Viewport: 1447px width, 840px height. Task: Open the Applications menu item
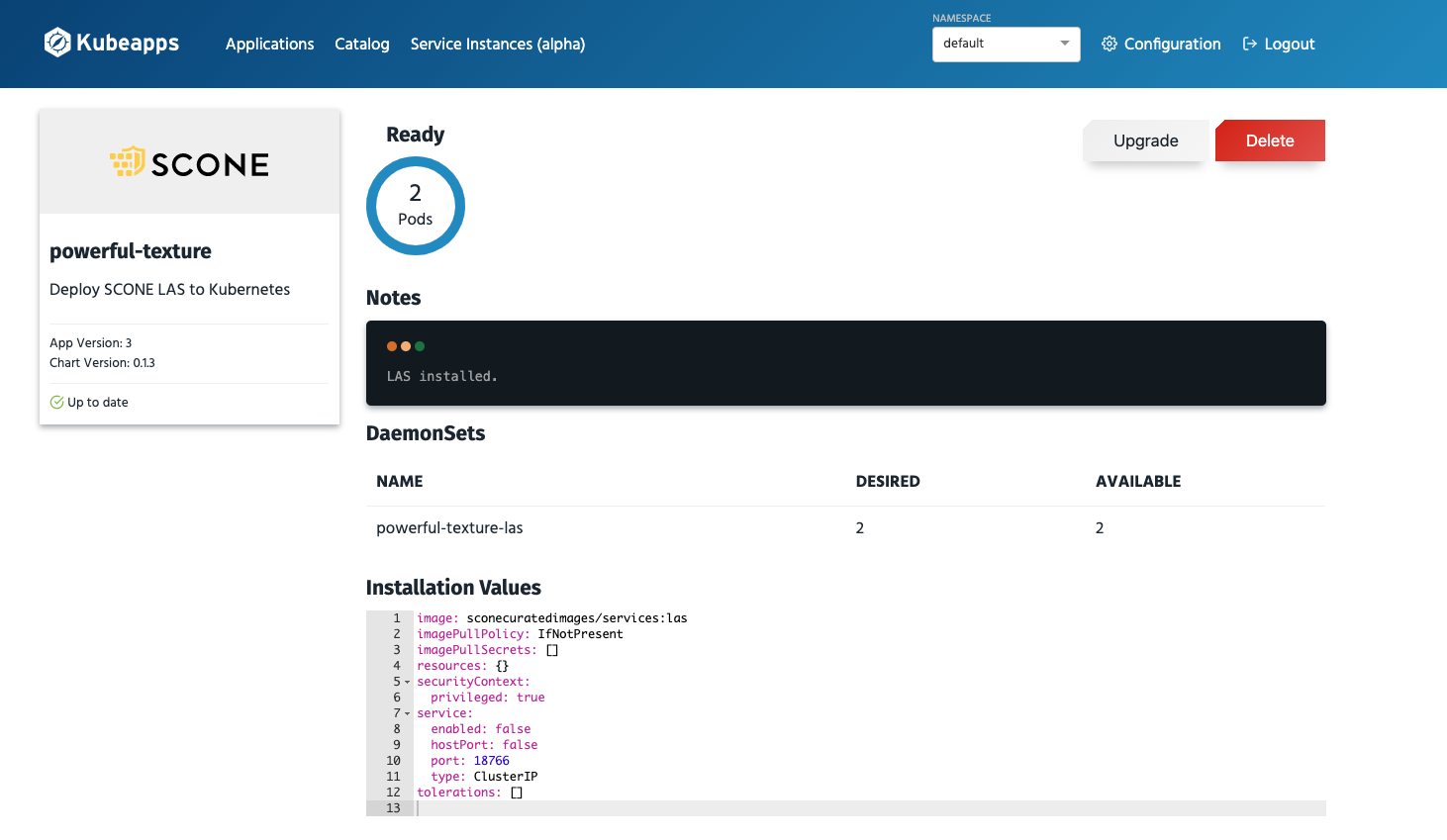tap(269, 44)
